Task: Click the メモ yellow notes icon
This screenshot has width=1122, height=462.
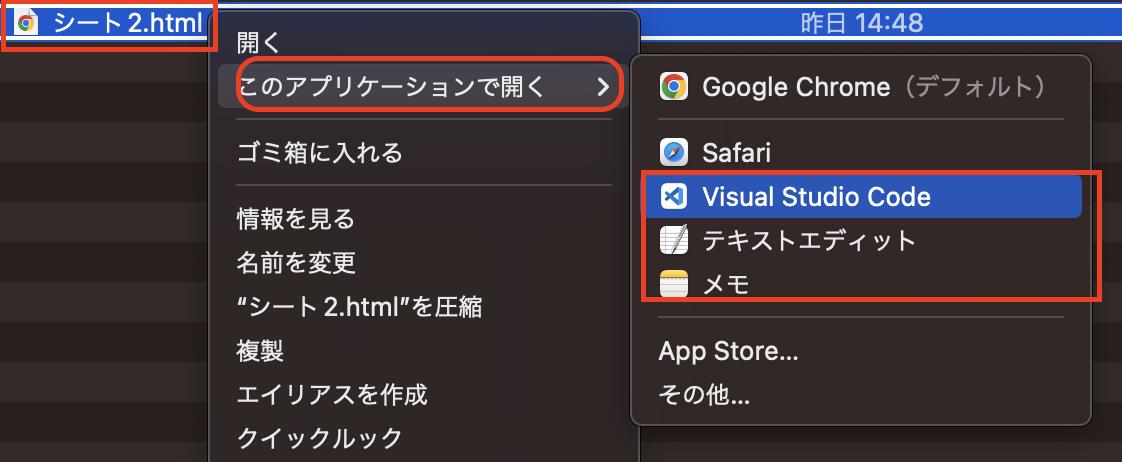Action: click(x=673, y=285)
